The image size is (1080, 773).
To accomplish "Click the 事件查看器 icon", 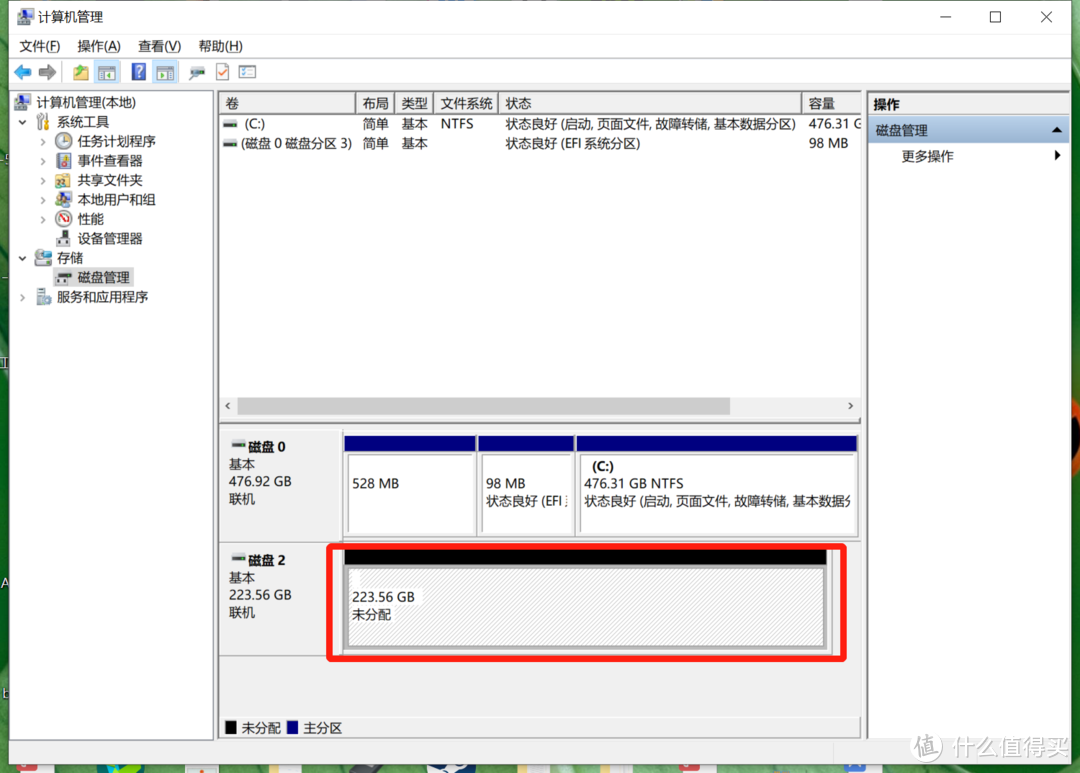I will [x=63, y=161].
